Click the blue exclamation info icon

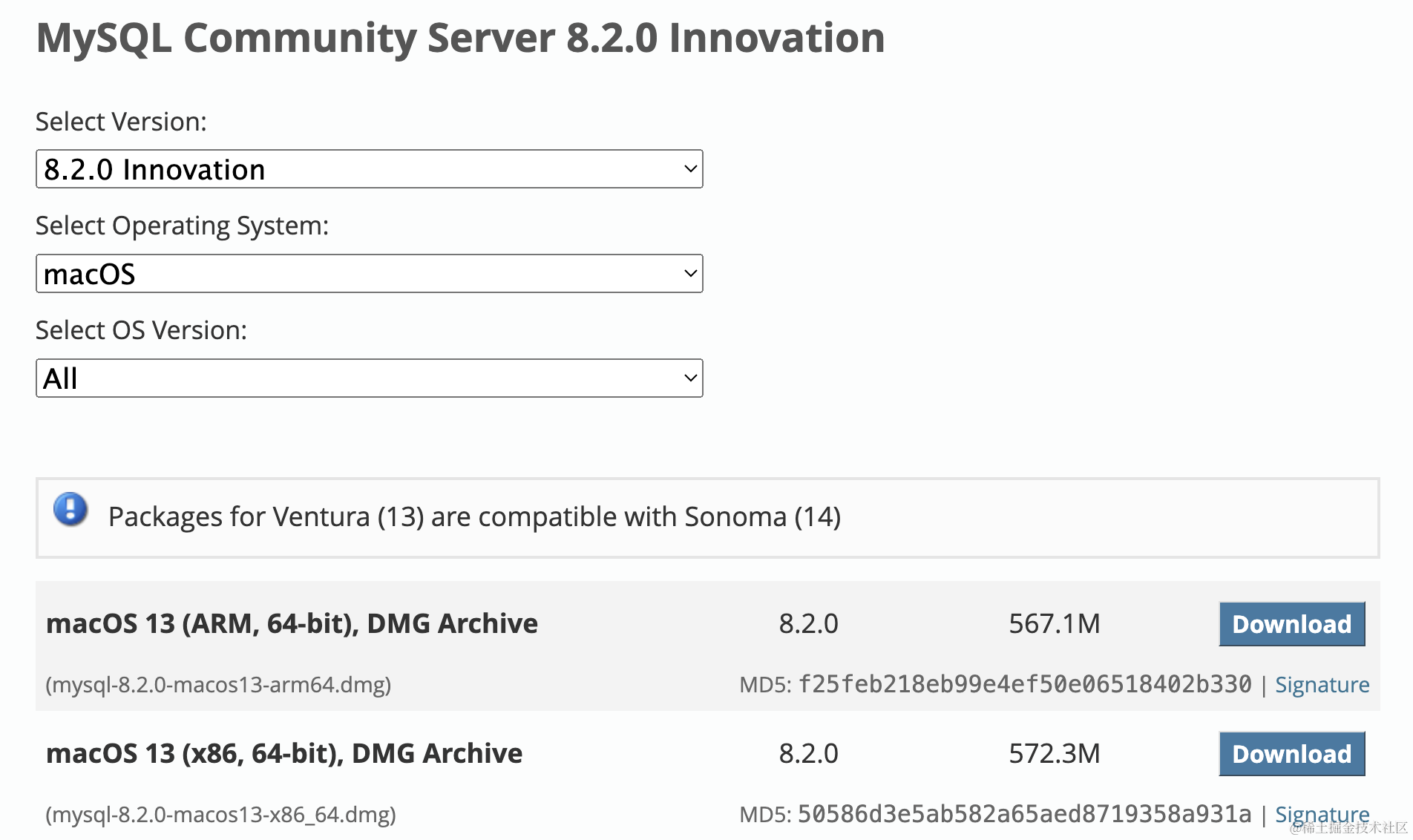[x=71, y=510]
